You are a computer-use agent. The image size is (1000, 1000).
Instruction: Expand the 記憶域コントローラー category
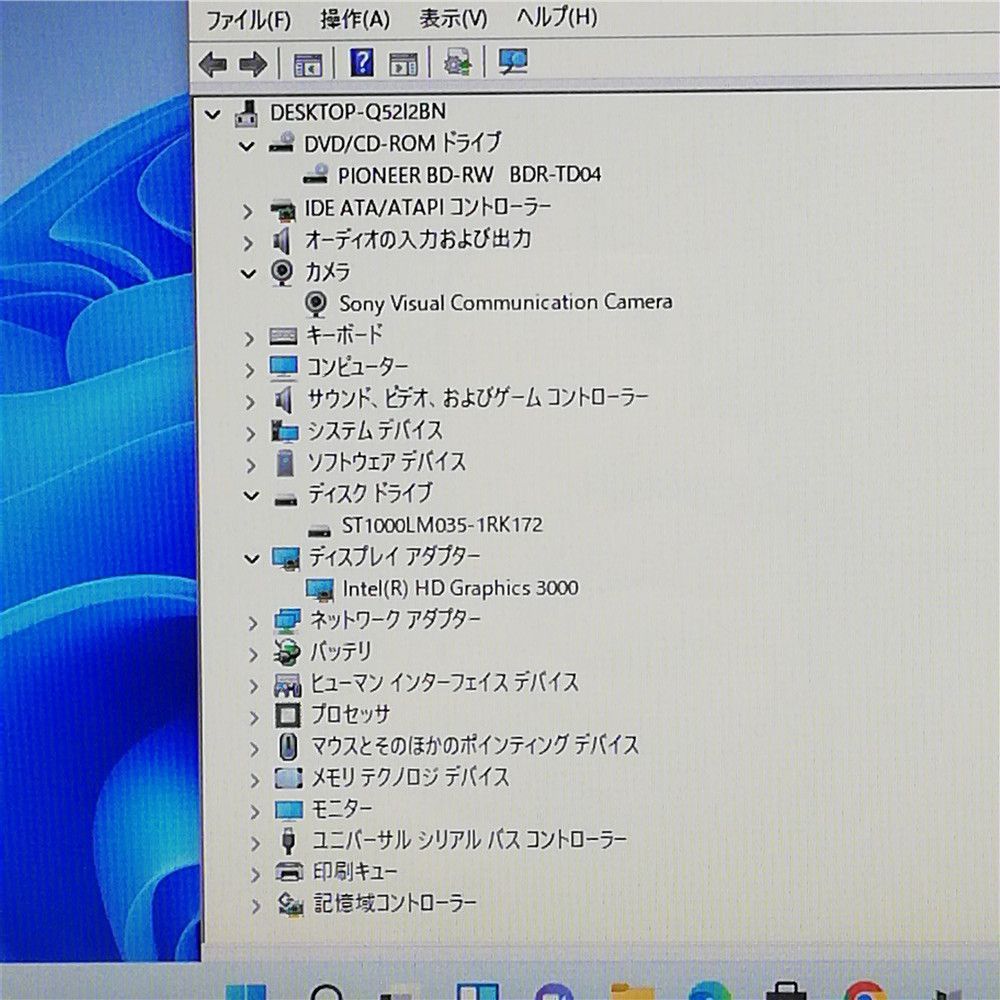[x=255, y=906]
